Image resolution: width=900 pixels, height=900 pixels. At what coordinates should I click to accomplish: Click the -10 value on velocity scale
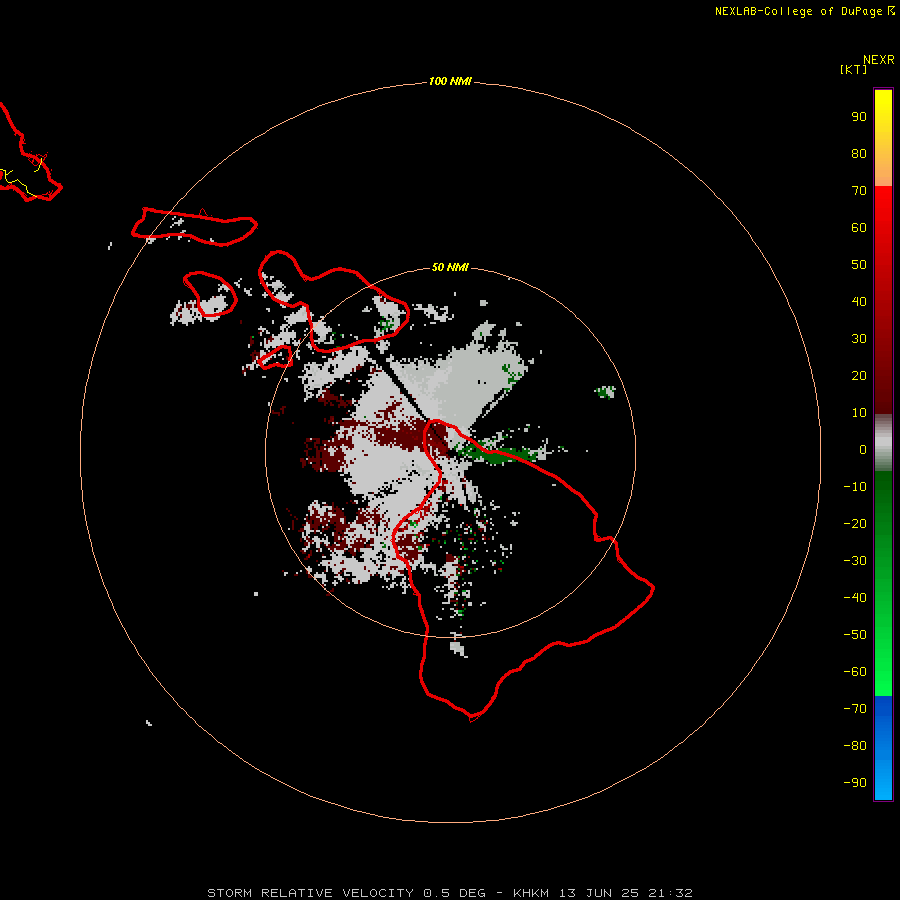pos(855,487)
